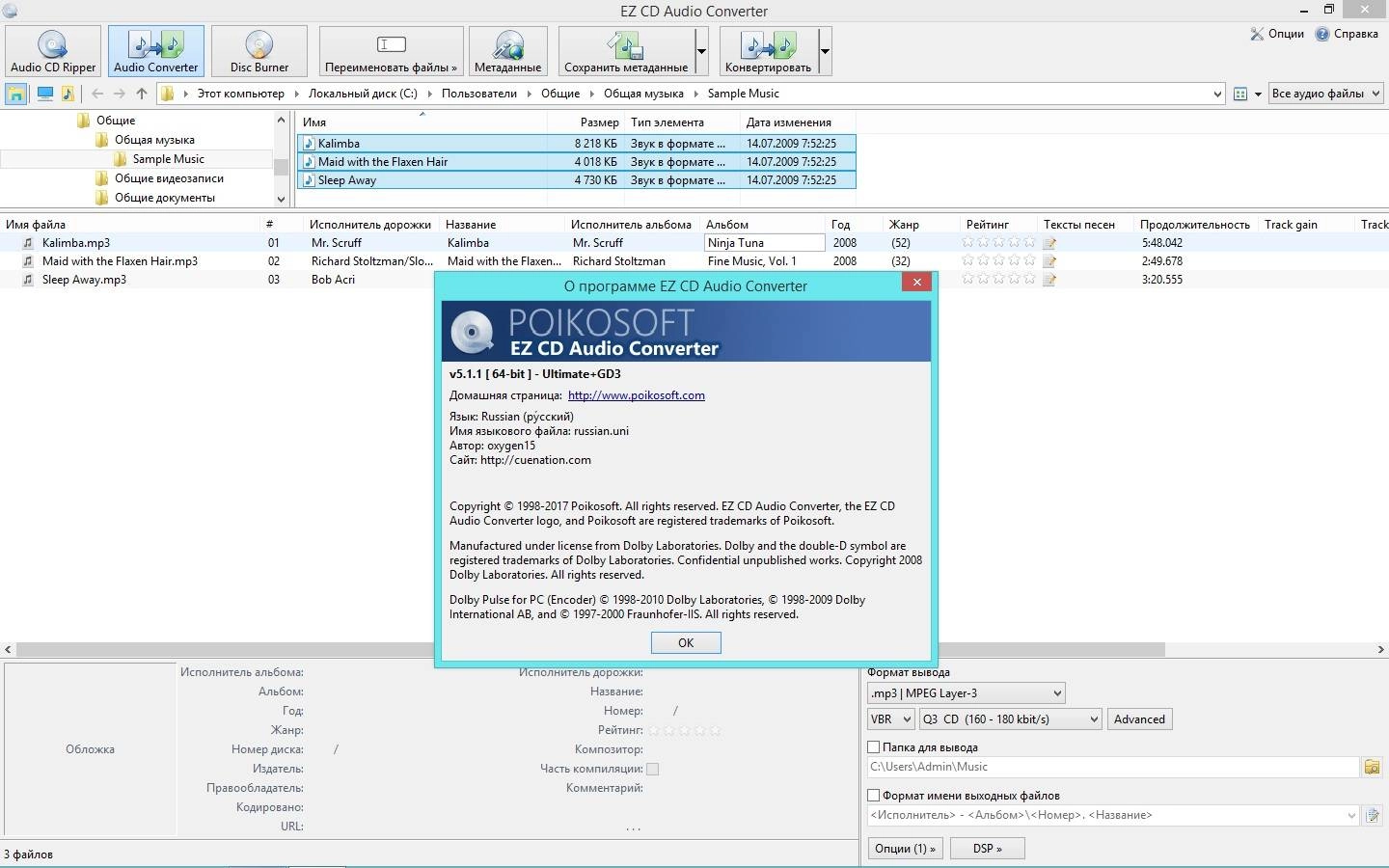Image resolution: width=1389 pixels, height=868 pixels.
Task: Open the Справка help menu
Action: (1347, 34)
